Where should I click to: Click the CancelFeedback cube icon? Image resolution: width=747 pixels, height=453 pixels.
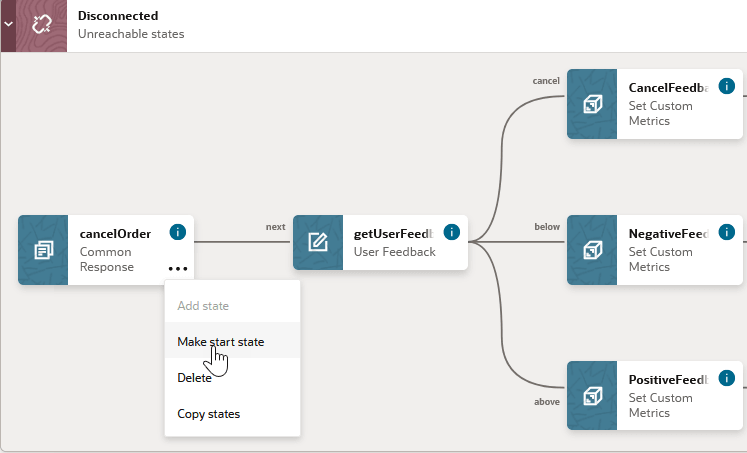[x=592, y=104]
